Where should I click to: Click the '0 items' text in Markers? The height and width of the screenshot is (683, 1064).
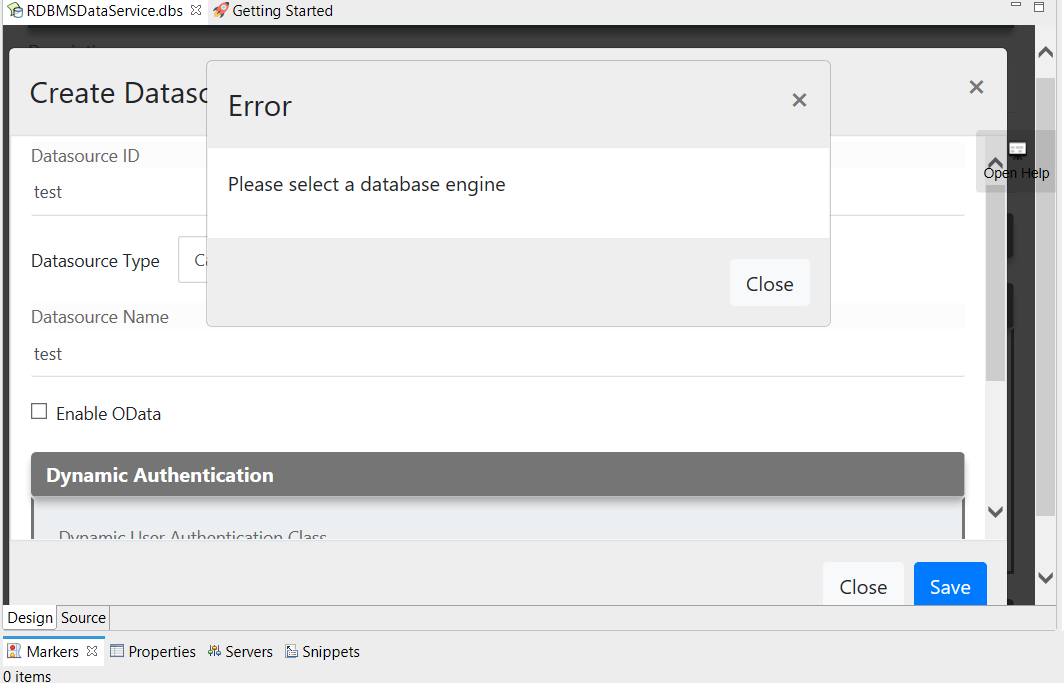(x=27, y=676)
